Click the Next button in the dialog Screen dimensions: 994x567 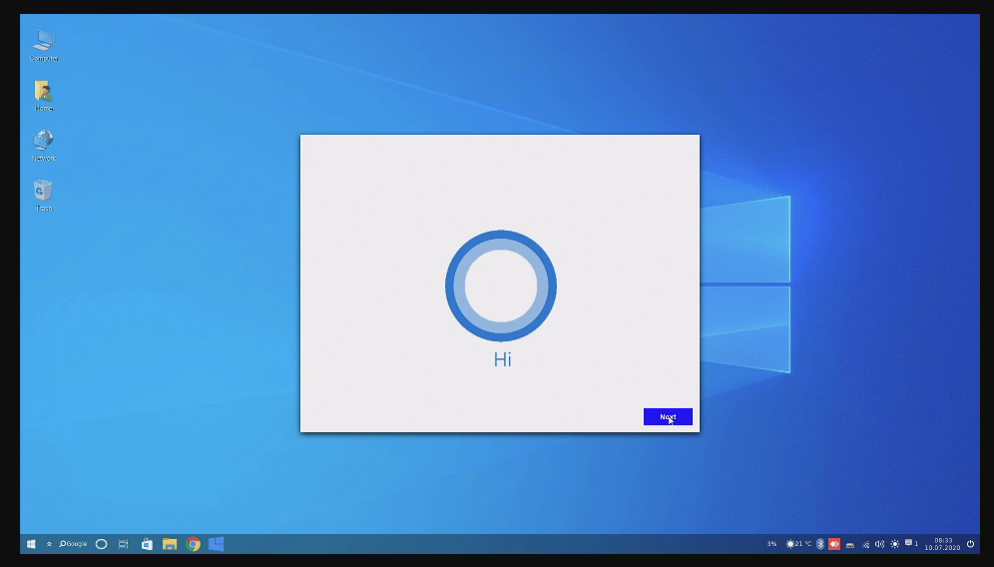tap(667, 417)
